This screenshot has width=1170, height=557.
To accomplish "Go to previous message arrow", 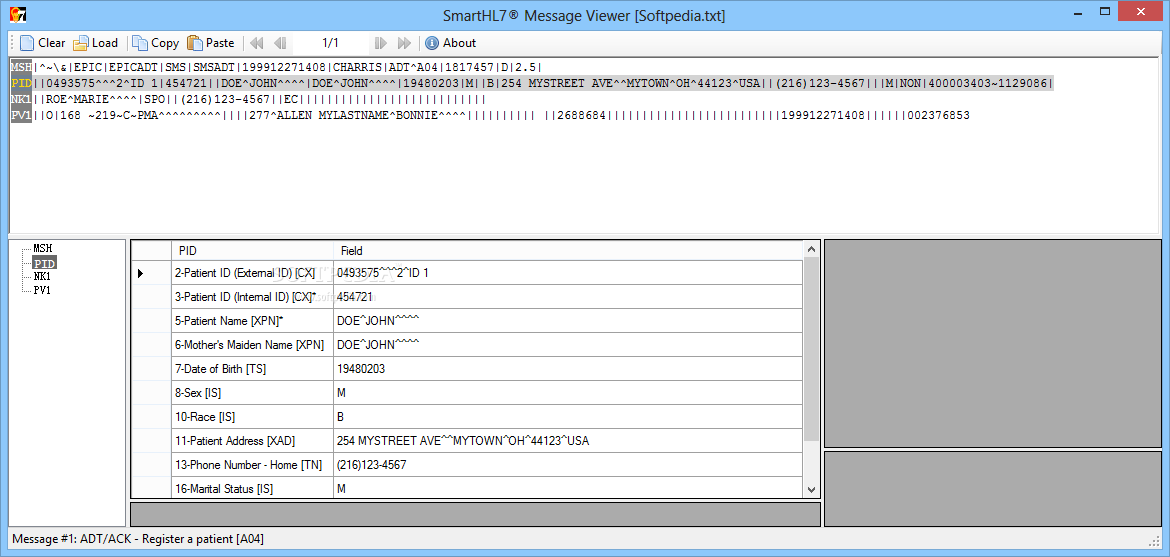I will (280, 43).
